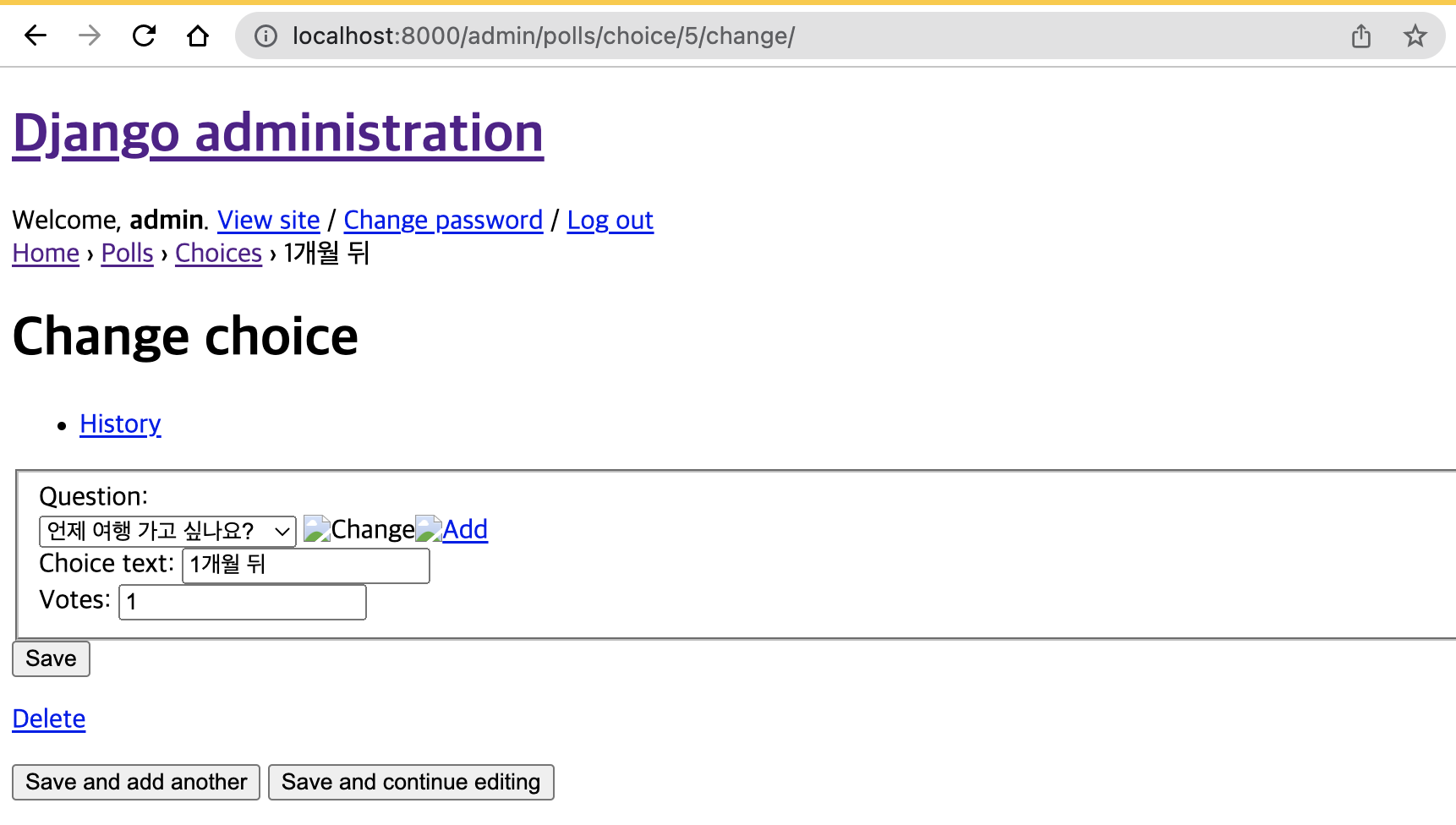Reload the page with the refresh icon
The height and width of the screenshot is (825, 1456).
pos(144,36)
